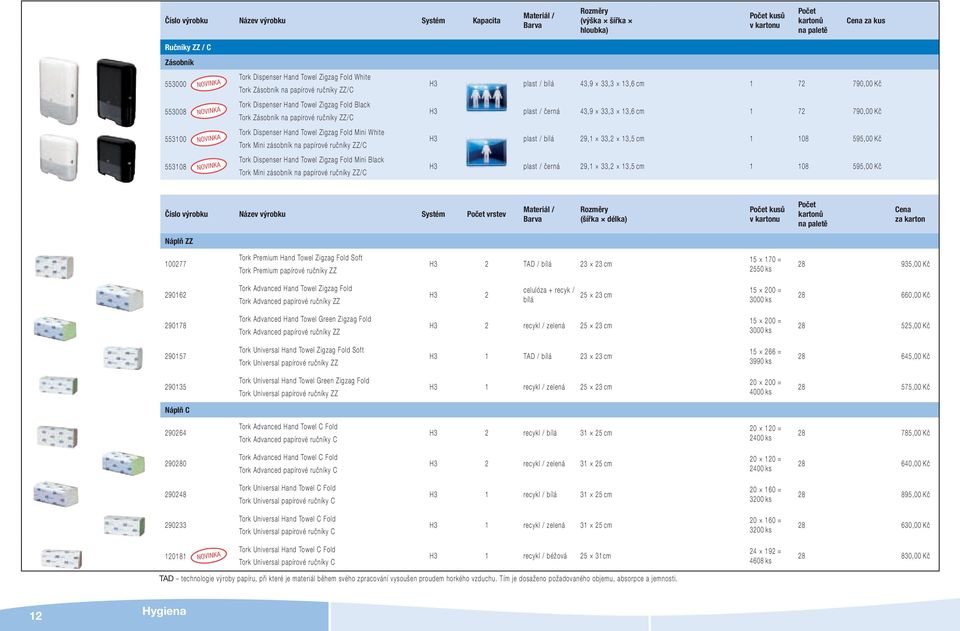960x631 pixels.
Task: Select the mini white dispenser image
Action: click(x=59, y=157)
